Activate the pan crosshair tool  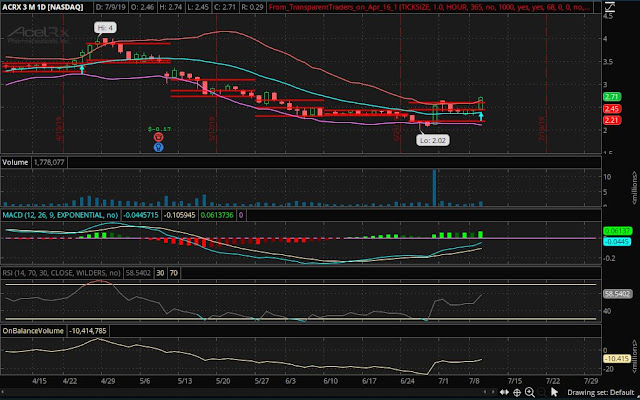[x=517, y=393]
